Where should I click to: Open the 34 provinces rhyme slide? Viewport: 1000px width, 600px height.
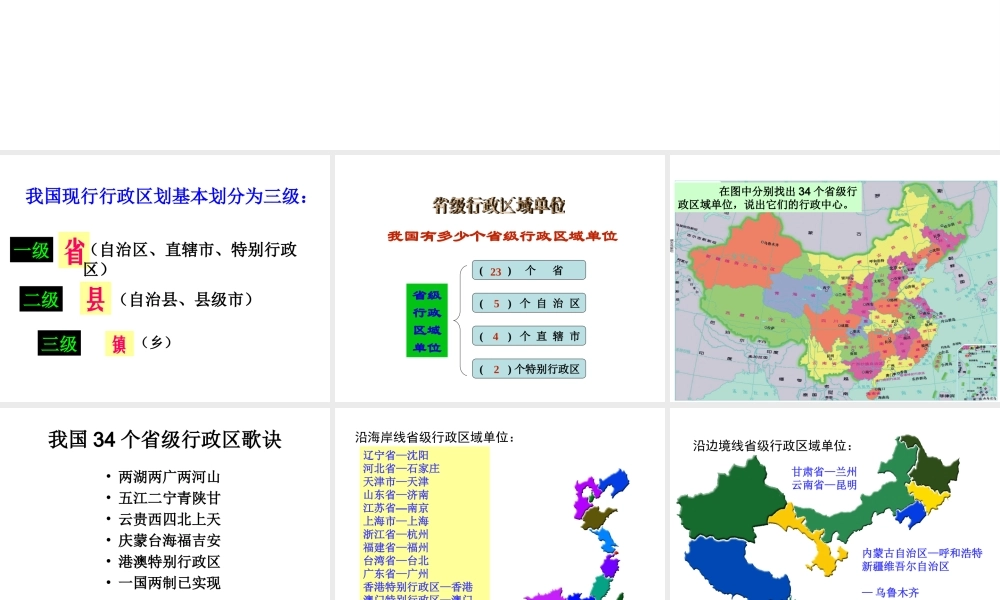point(165,504)
